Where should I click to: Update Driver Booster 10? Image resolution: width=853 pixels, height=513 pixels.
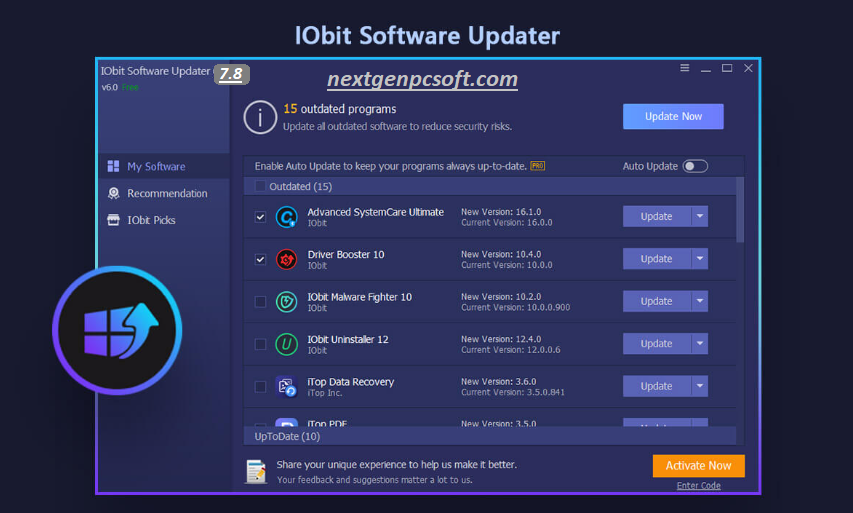pos(657,259)
